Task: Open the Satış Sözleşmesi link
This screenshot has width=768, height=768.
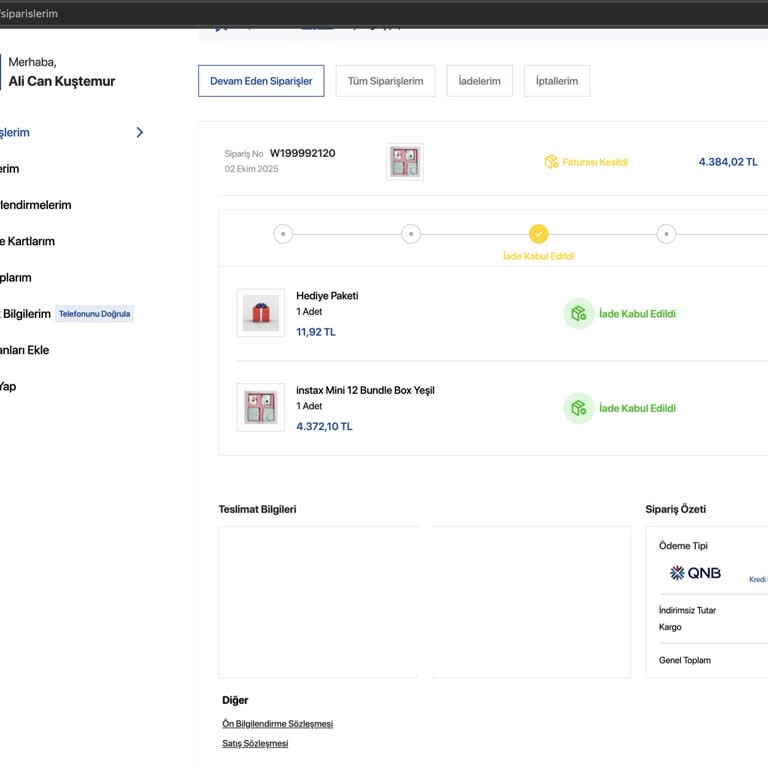Action: coord(255,744)
